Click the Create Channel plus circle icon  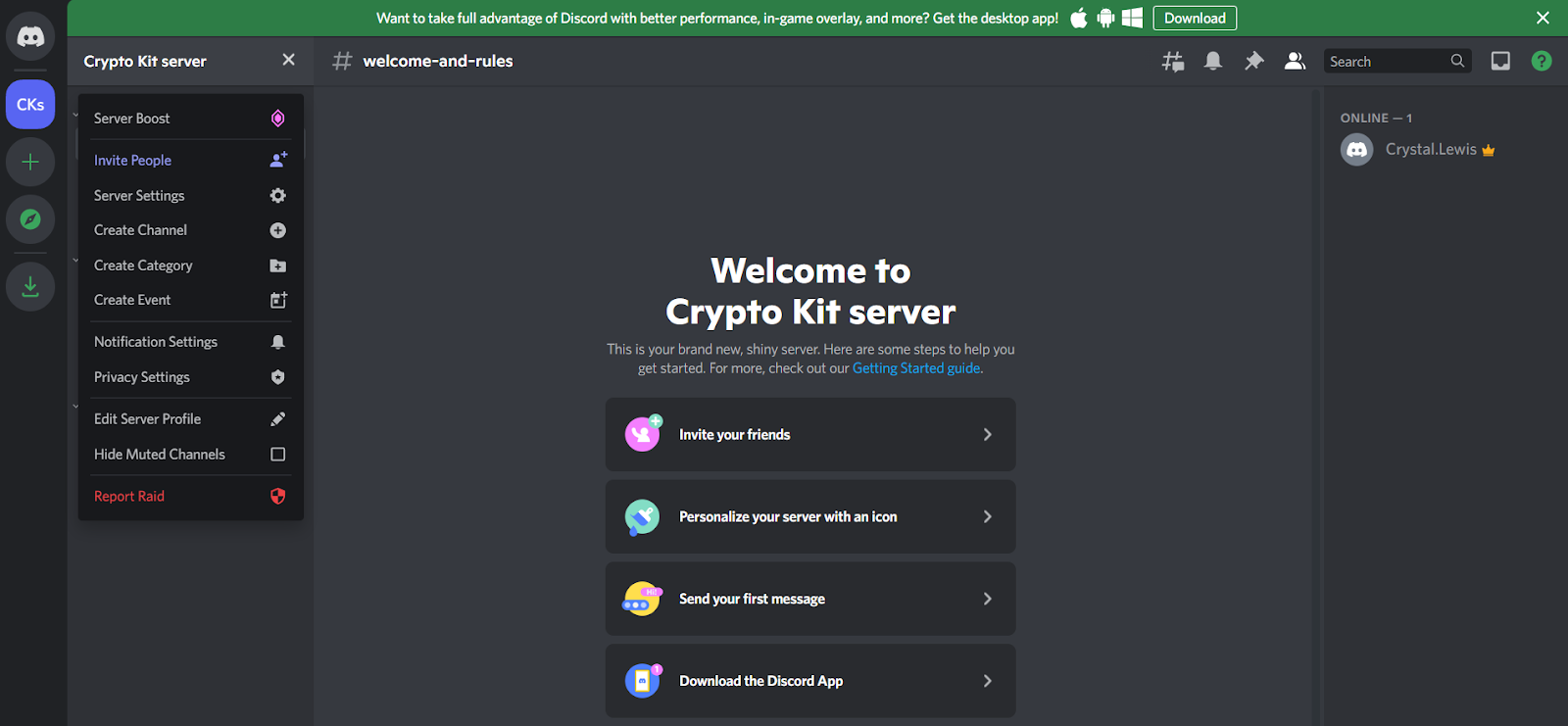pos(278,230)
